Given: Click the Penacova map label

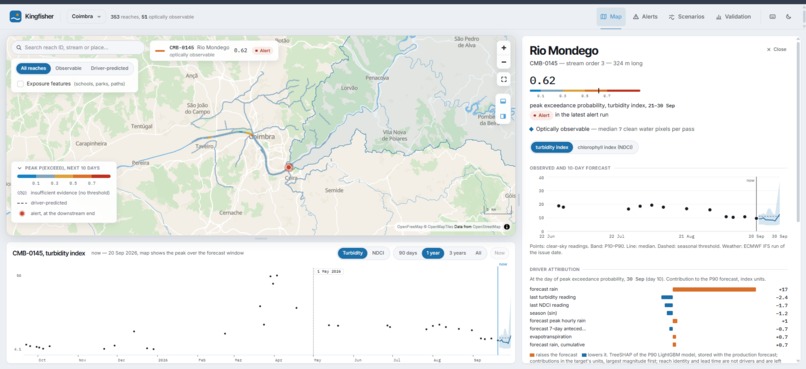Looking at the screenshot, I should (x=377, y=78).
